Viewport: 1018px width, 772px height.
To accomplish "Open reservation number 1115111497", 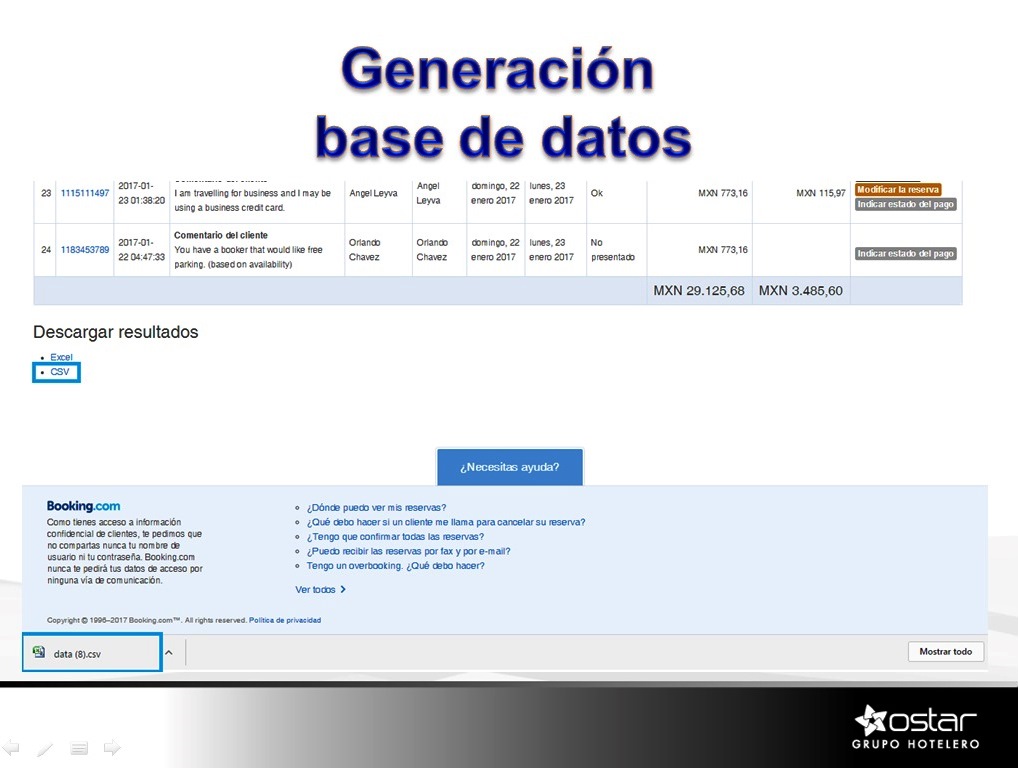I will click(85, 193).
